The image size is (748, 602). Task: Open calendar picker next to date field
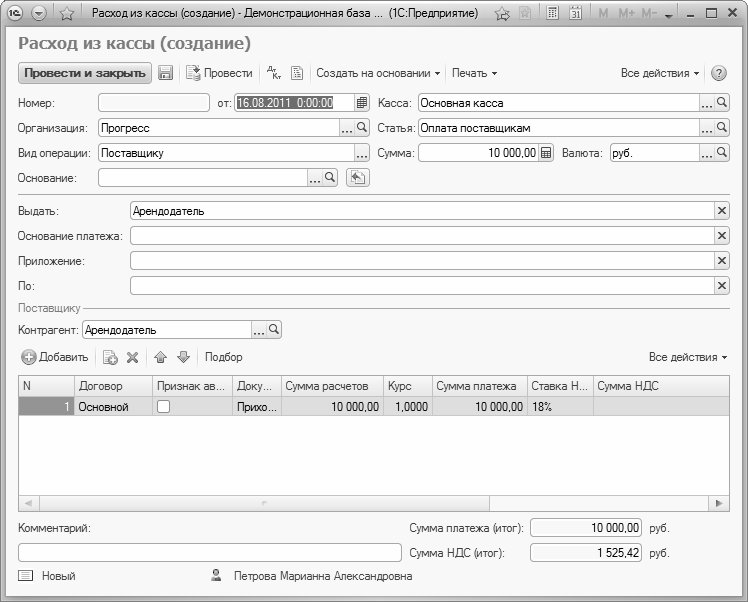[362, 102]
